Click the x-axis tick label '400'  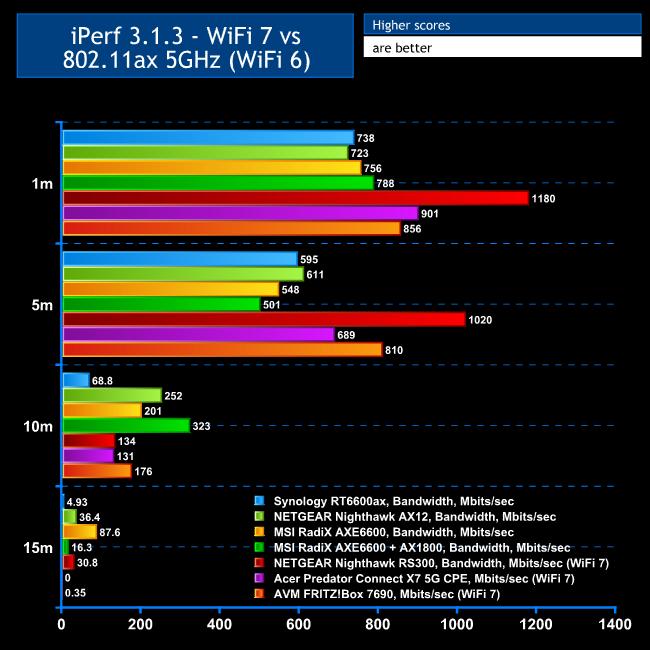coord(219,624)
